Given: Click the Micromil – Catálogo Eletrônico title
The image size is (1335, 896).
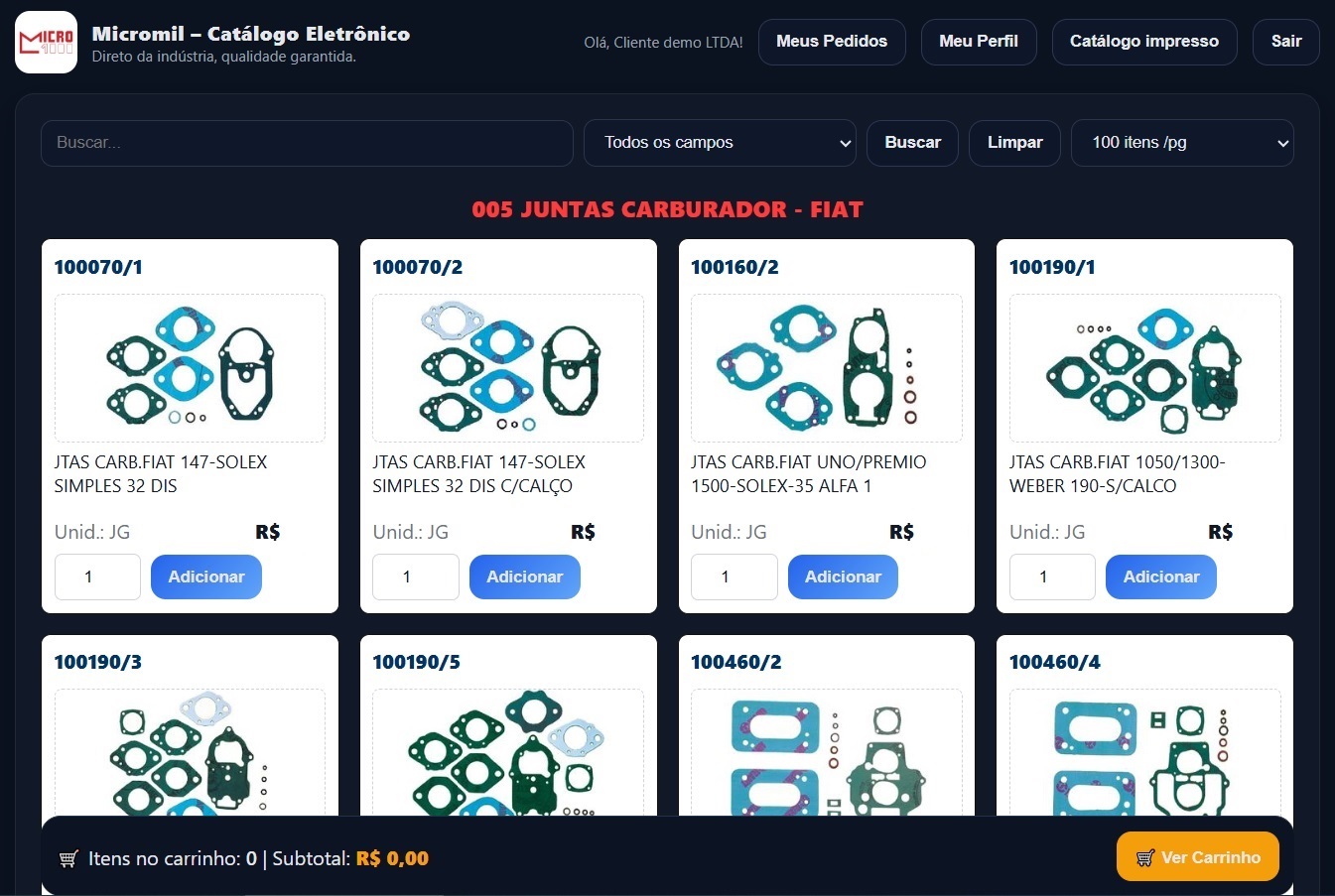Looking at the screenshot, I should (x=251, y=34).
